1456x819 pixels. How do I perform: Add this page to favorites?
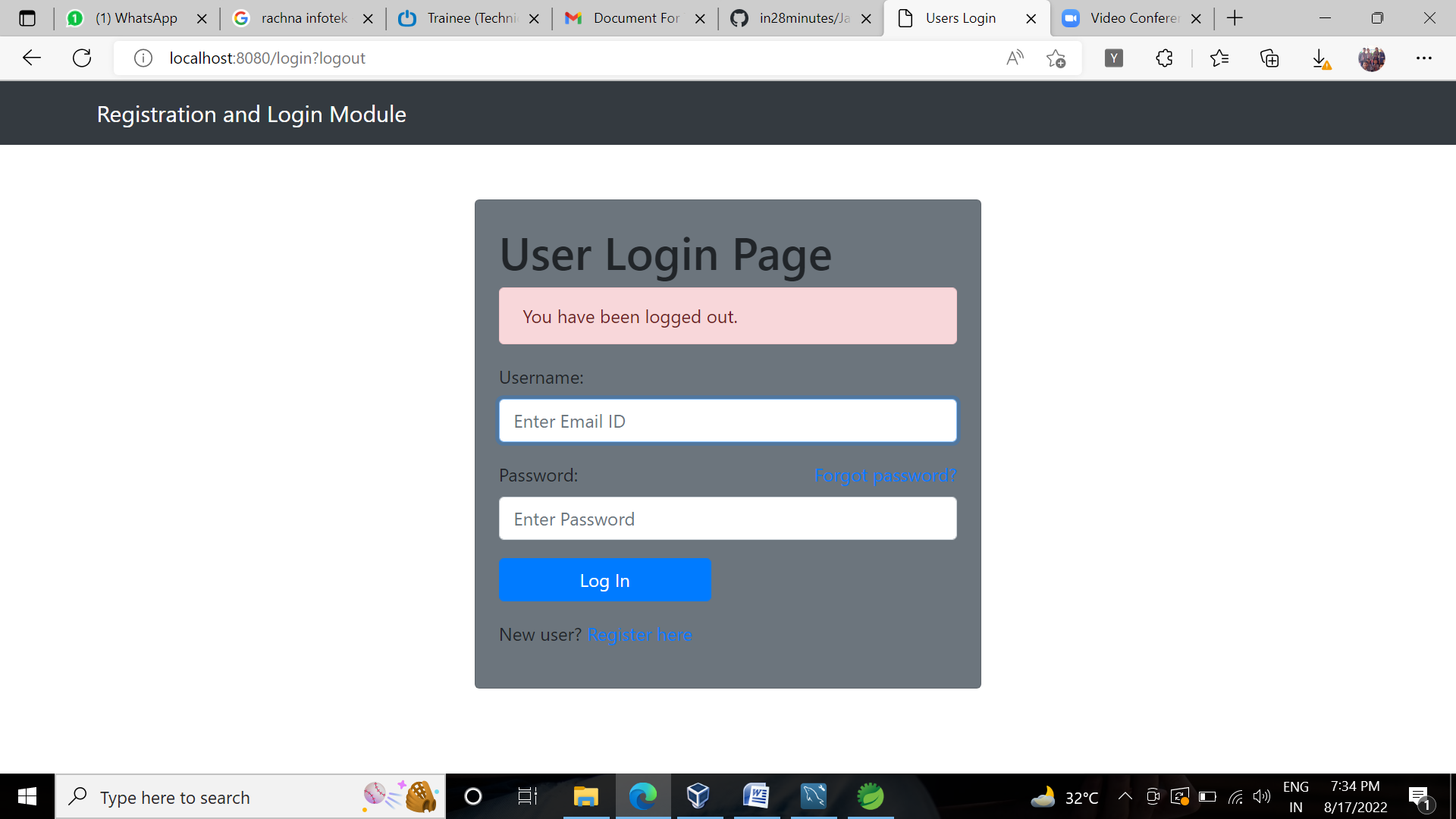point(1056,58)
